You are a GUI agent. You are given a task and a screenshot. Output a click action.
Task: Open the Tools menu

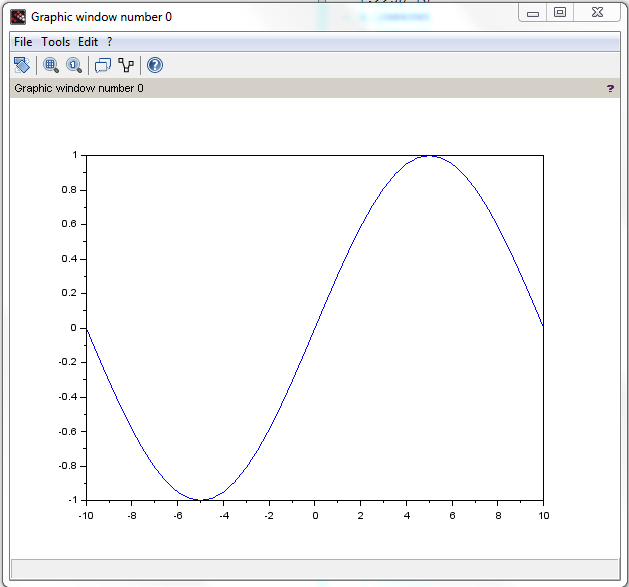pos(55,42)
